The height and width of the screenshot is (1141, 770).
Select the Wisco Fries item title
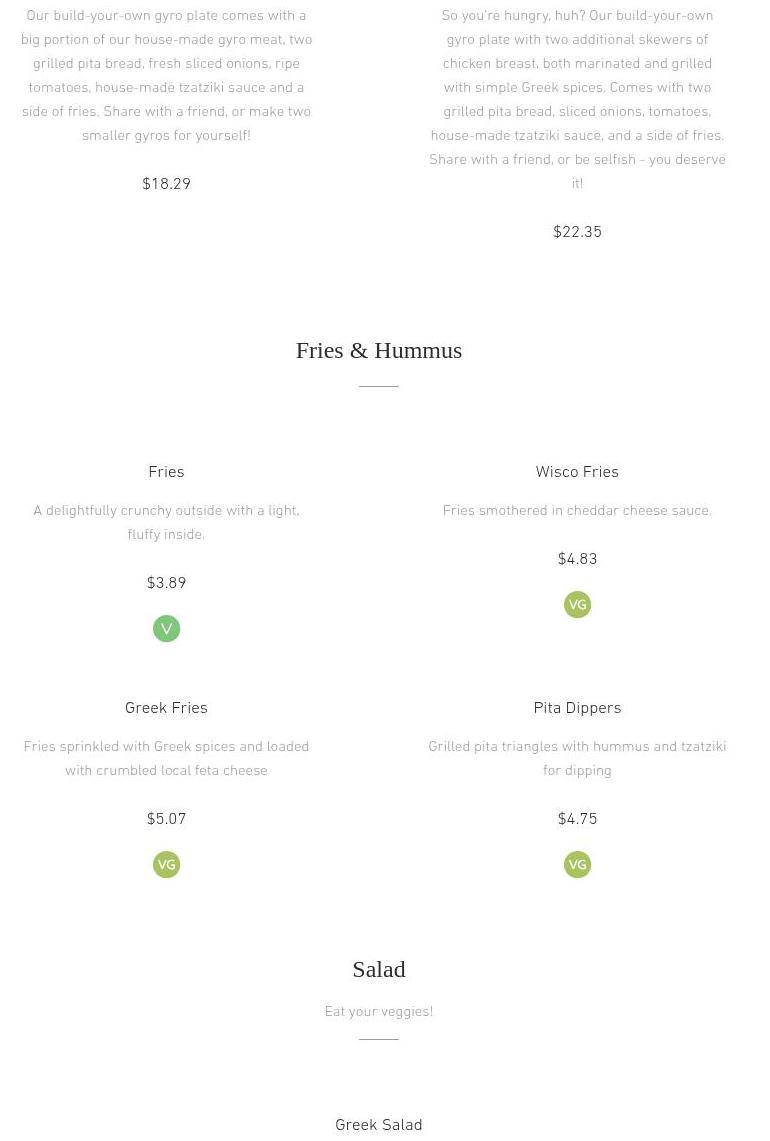577,472
